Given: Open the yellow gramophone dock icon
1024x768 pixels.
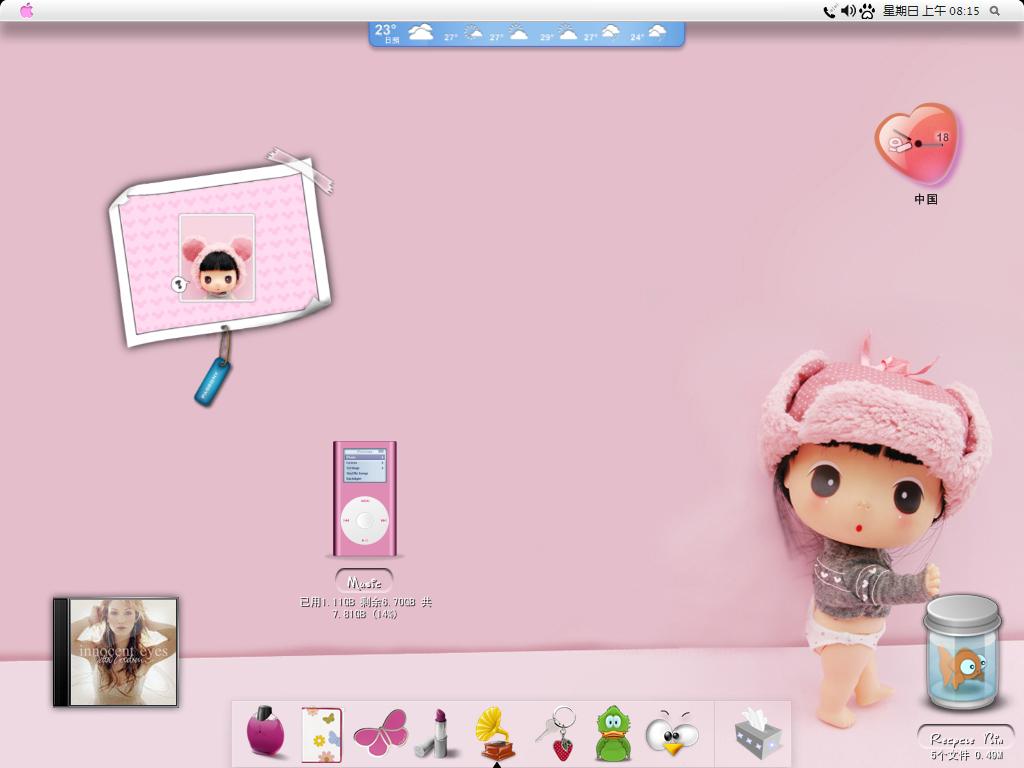Looking at the screenshot, I should tap(494, 733).
